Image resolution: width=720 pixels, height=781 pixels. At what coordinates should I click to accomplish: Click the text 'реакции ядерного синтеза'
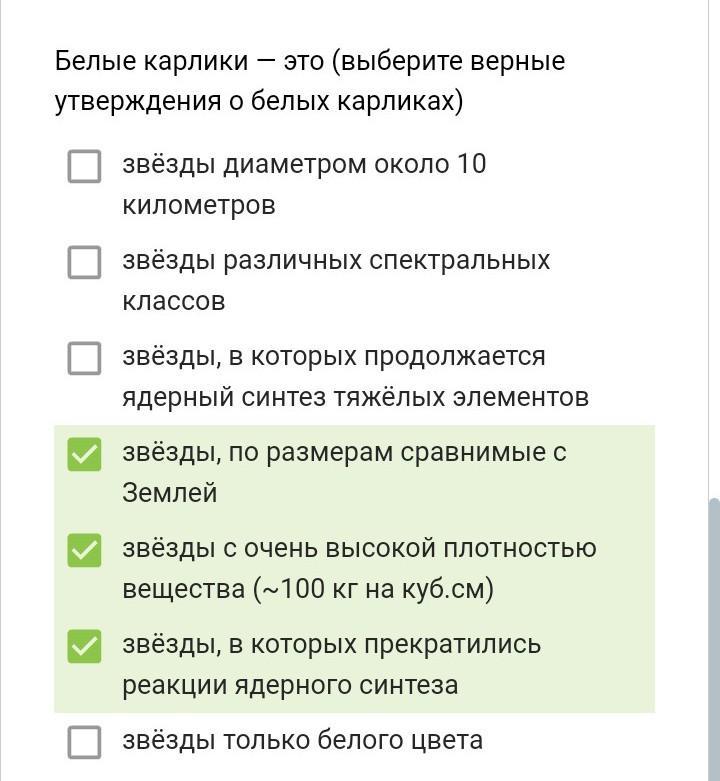point(290,685)
